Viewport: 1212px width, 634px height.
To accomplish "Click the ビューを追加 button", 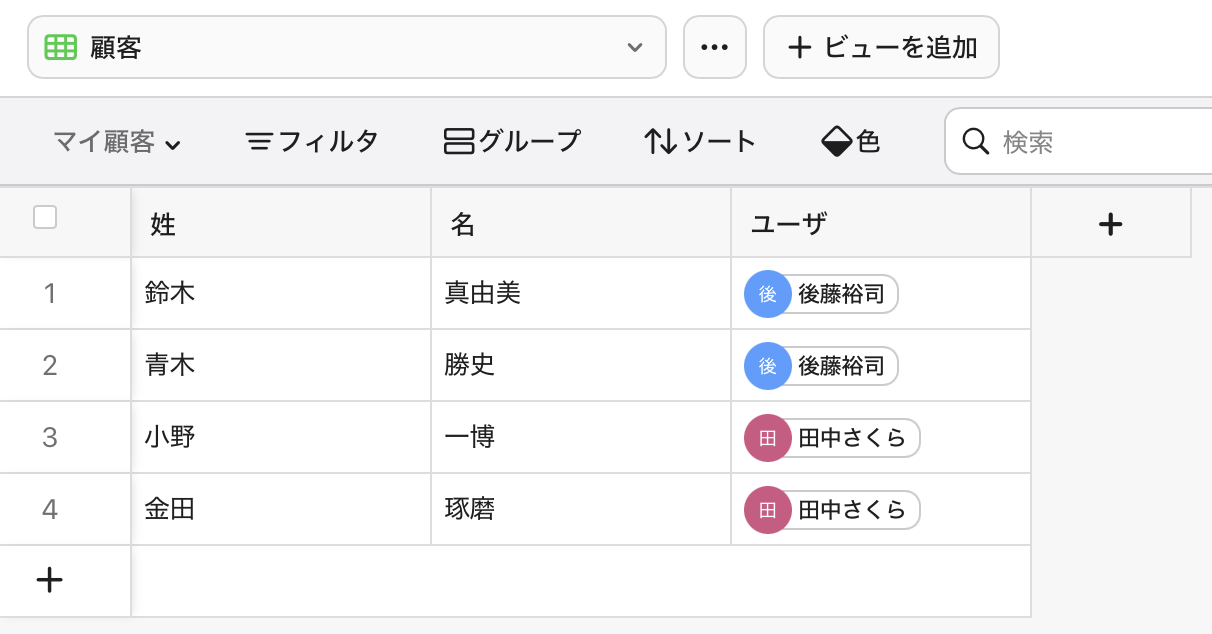I will click(x=881, y=46).
